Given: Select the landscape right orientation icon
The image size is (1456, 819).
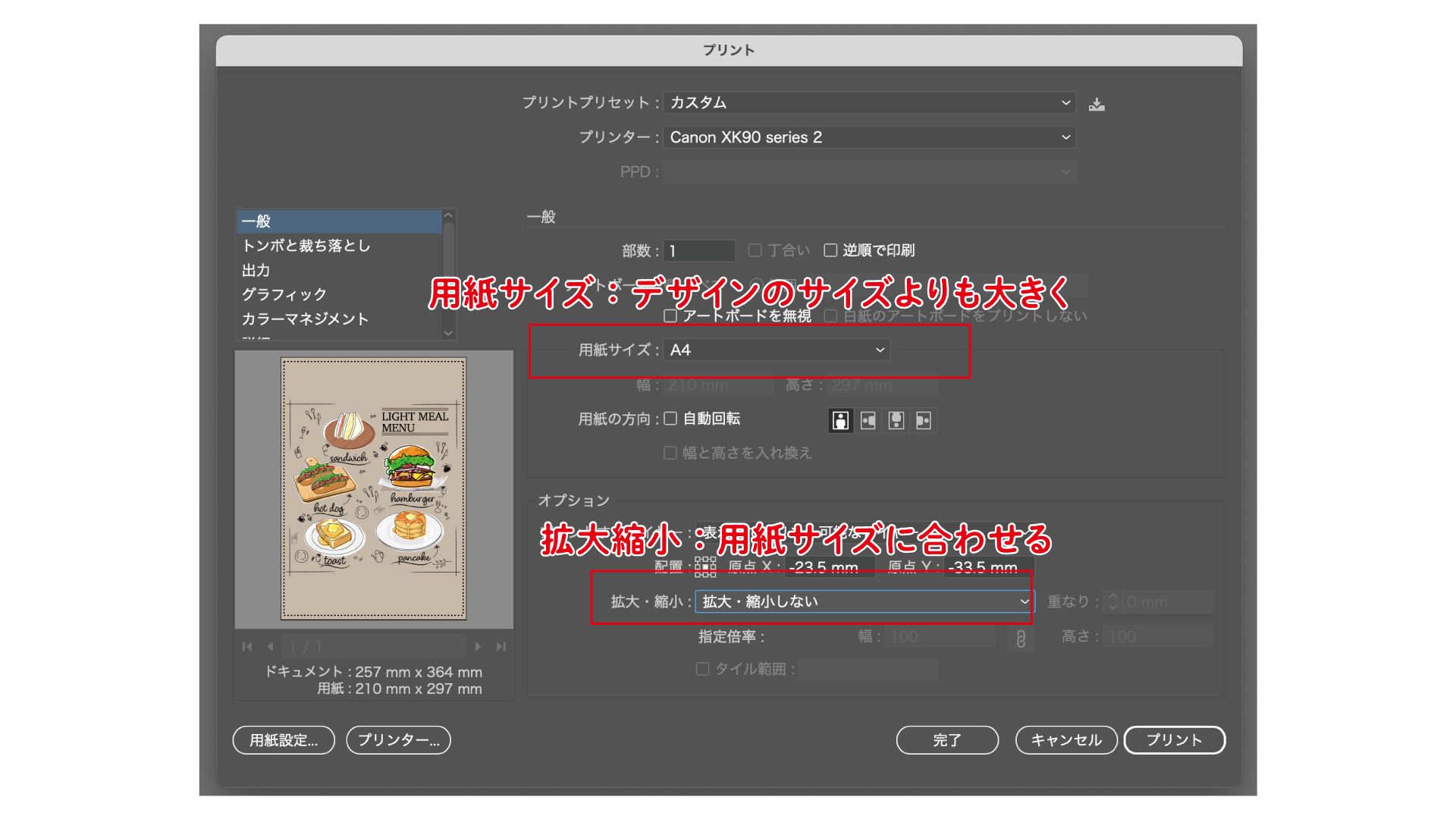Looking at the screenshot, I should [x=924, y=421].
